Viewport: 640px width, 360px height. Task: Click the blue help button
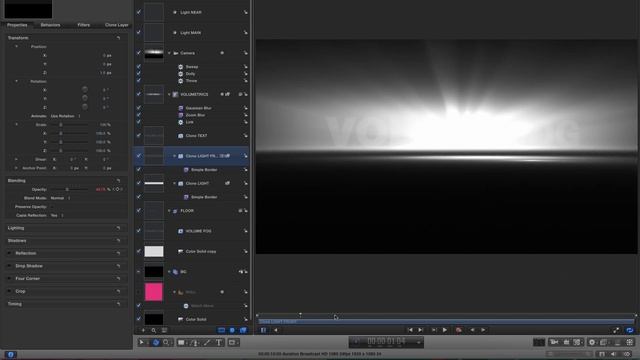tap(11, 354)
